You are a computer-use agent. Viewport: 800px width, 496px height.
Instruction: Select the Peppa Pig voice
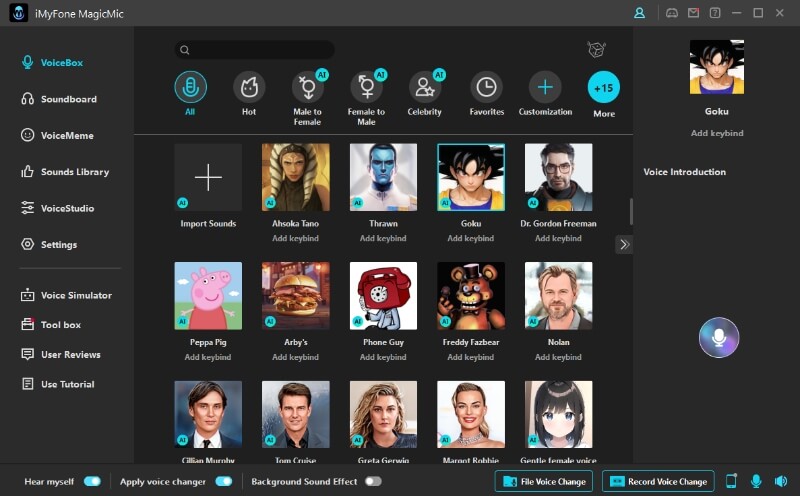208,296
